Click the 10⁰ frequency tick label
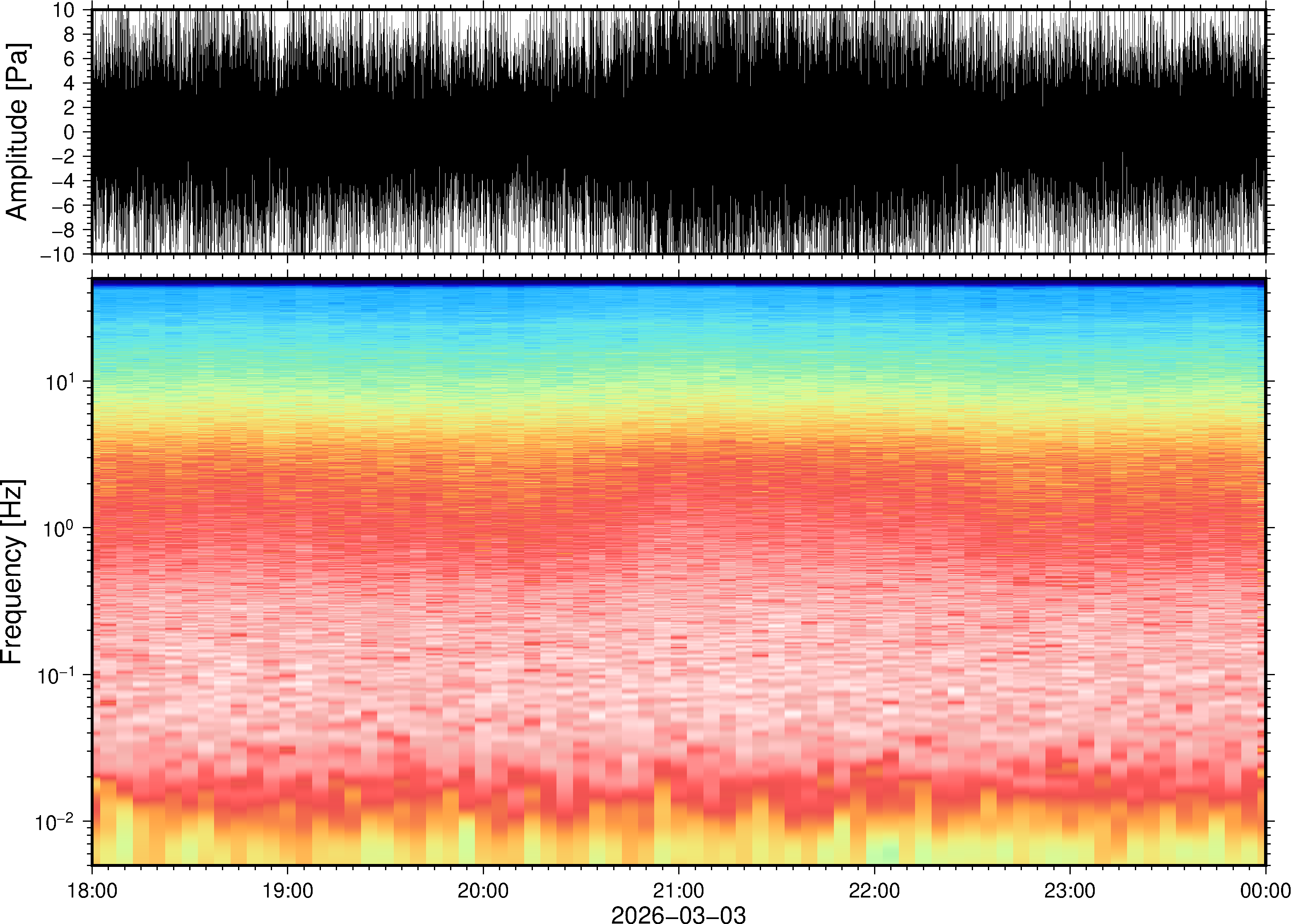Image resolution: width=1291 pixels, height=924 pixels. [60, 529]
